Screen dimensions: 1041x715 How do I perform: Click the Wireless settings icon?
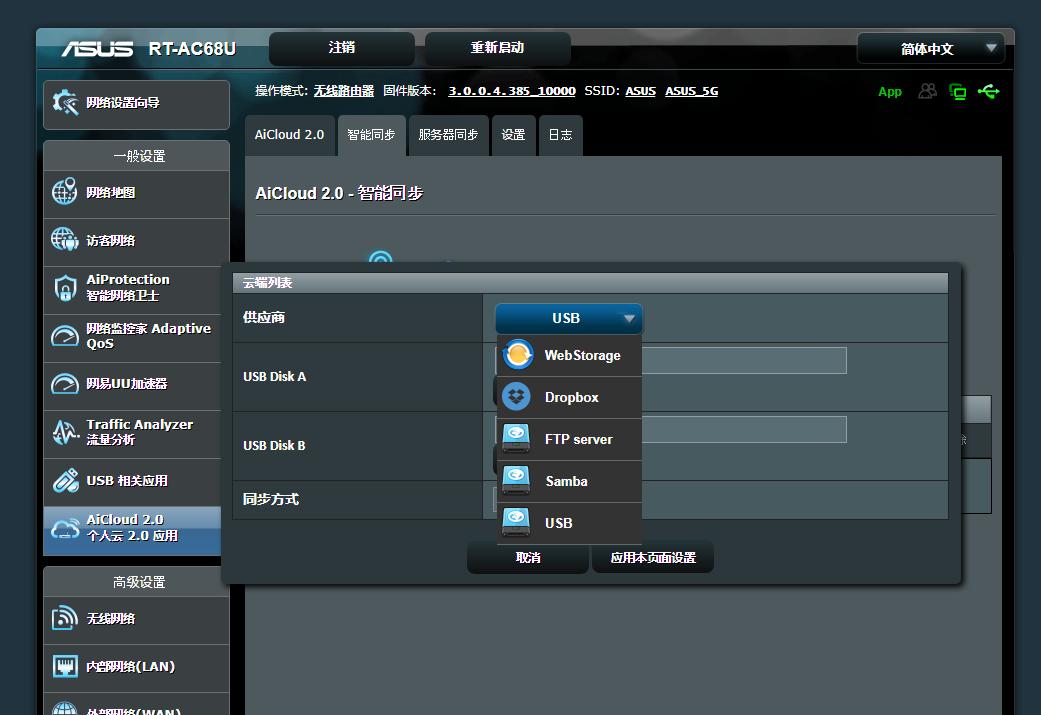pos(64,618)
